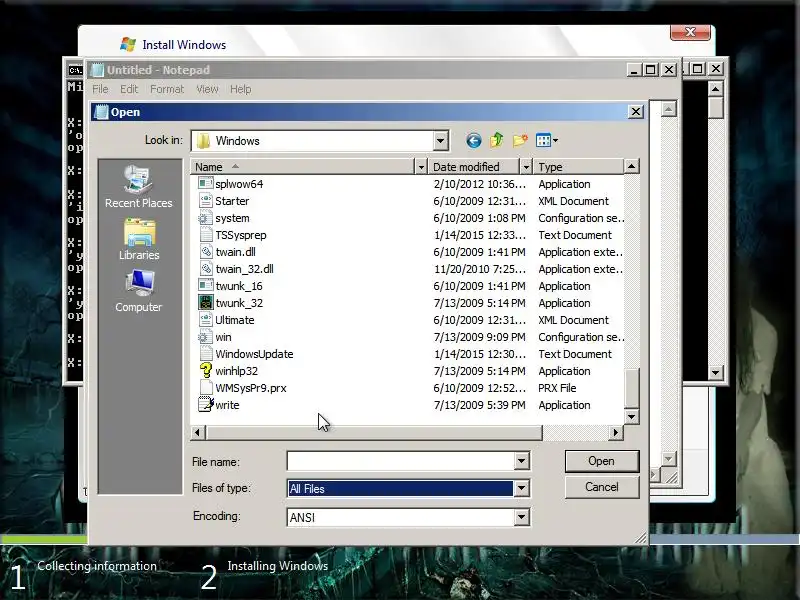Select the splwow64 application icon

[206, 184]
